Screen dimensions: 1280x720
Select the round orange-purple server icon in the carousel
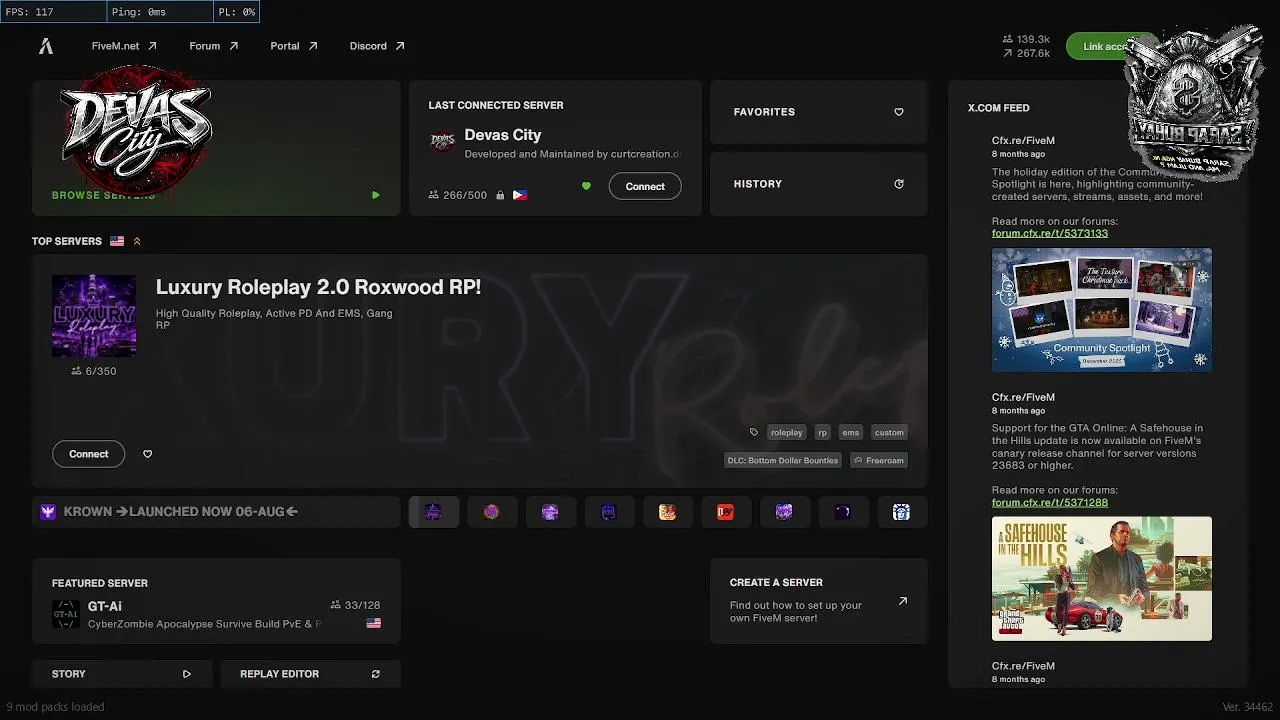[x=491, y=512]
